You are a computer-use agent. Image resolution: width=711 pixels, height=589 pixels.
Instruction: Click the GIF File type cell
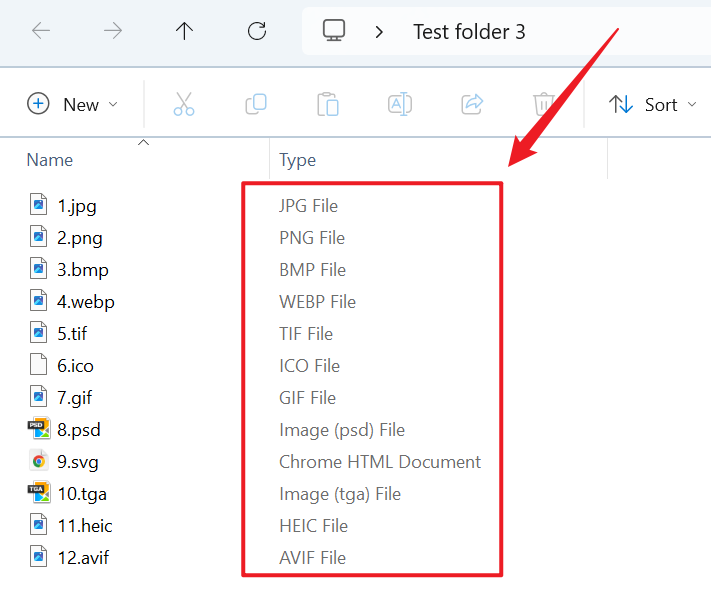pyautogui.click(x=307, y=398)
